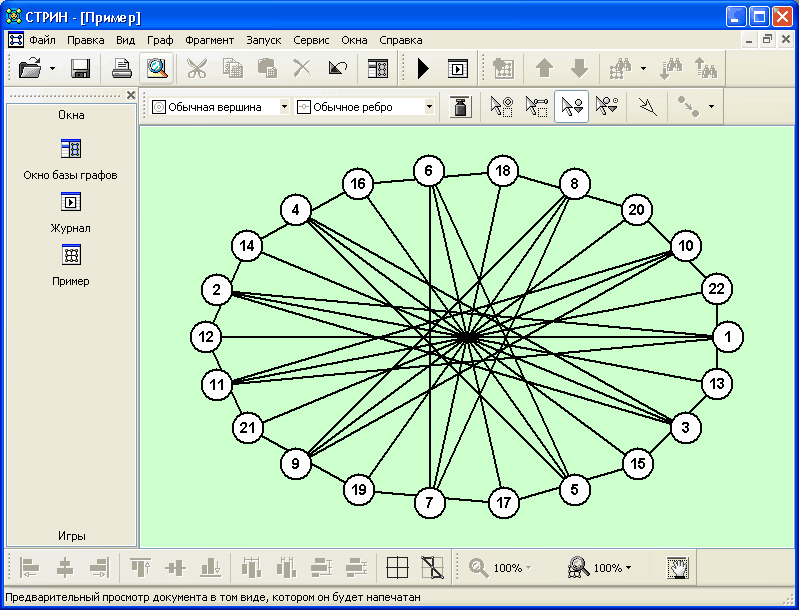Image resolution: width=799 pixels, height=610 pixels.
Task: Click find next binoculars down icon
Action: click(671, 68)
